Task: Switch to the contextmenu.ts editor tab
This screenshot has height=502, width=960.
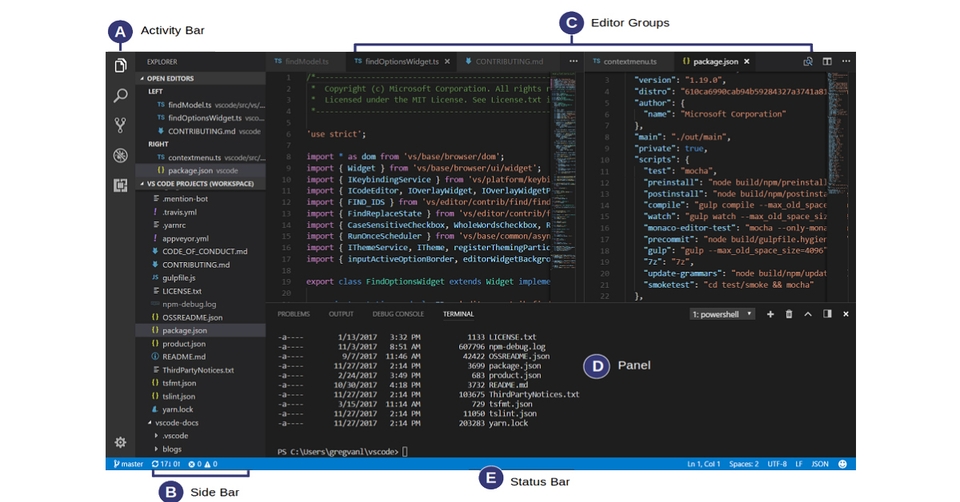Action: pos(629,61)
